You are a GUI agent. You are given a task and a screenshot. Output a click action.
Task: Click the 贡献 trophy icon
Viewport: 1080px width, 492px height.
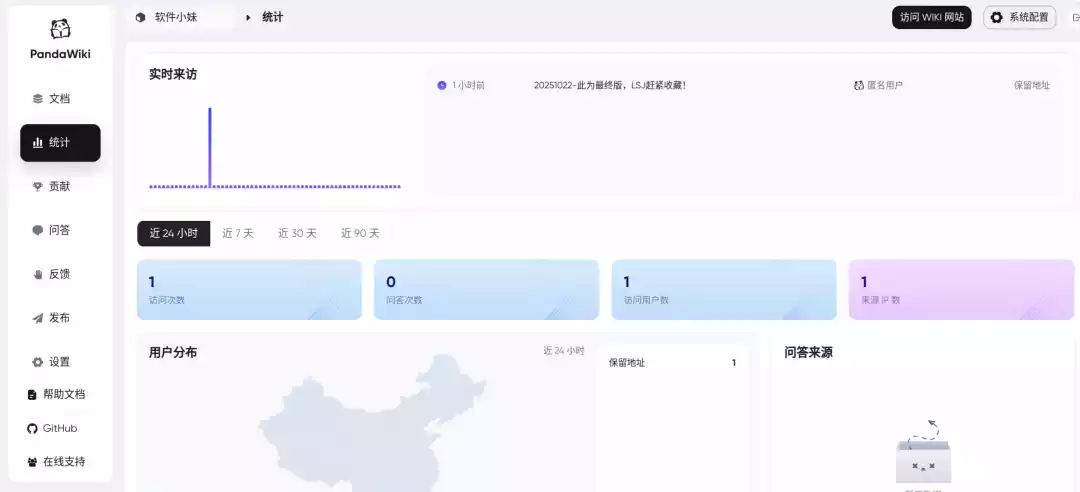point(38,186)
